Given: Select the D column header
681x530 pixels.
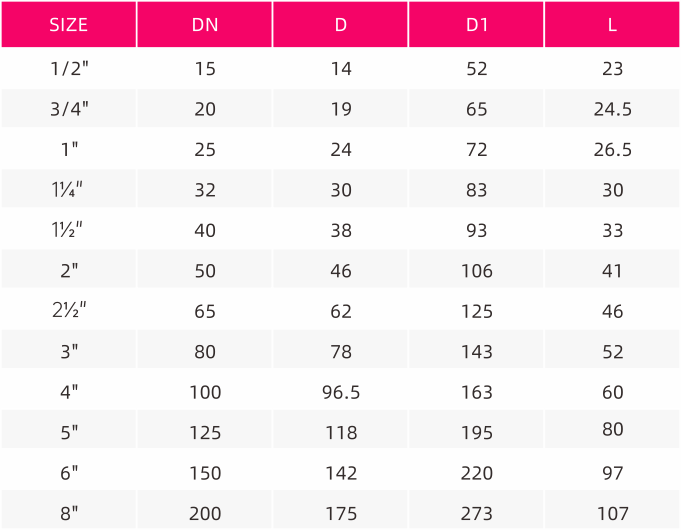Looking at the screenshot, I should click(341, 25).
